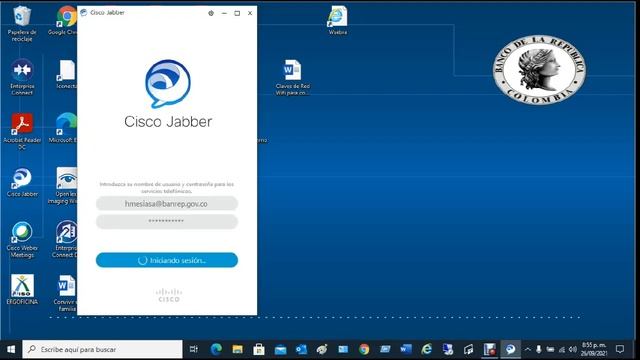Open Word from the taskbar
The width and height of the screenshot is (640, 360).
point(406,349)
